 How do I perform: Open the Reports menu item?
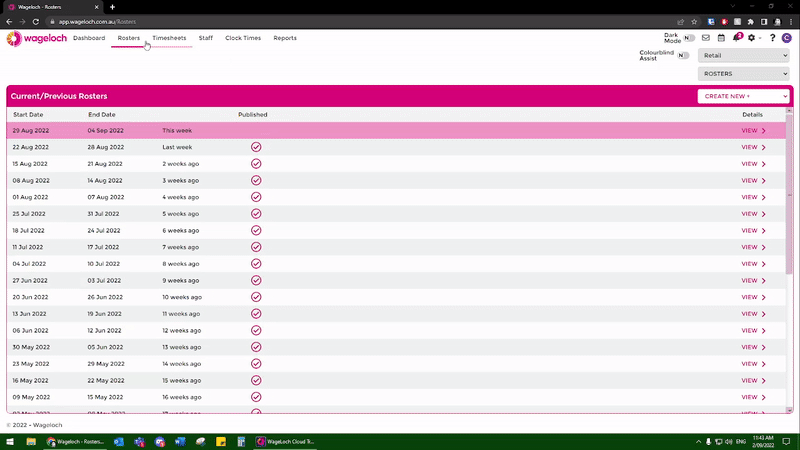(285, 38)
